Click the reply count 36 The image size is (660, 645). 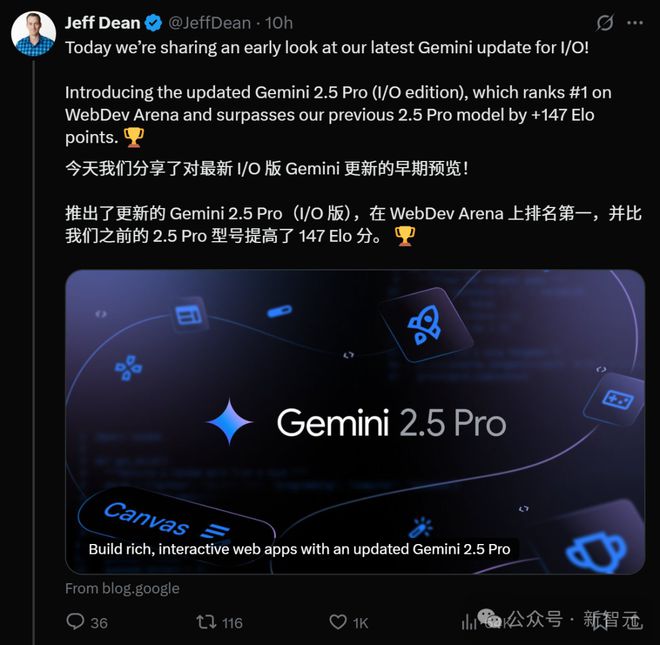click(99, 623)
